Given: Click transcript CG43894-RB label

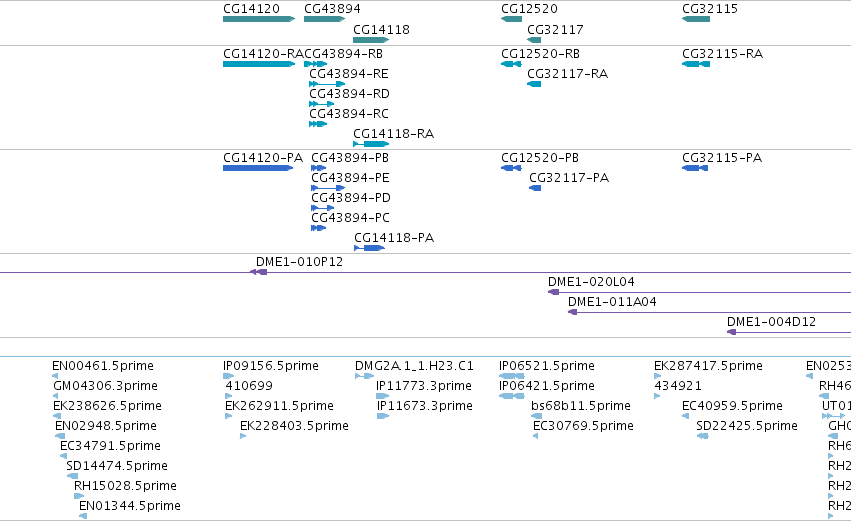Looking at the screenshot, I should coord(343,54).
